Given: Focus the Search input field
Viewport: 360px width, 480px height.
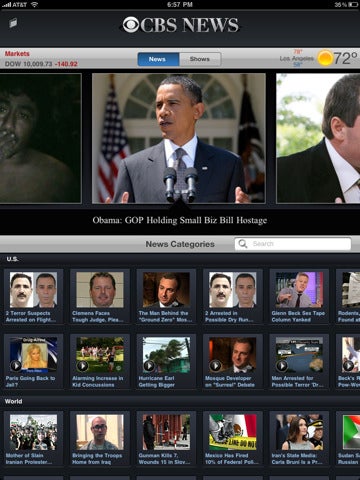Looking at the screenshot, I should click(293, 244).
